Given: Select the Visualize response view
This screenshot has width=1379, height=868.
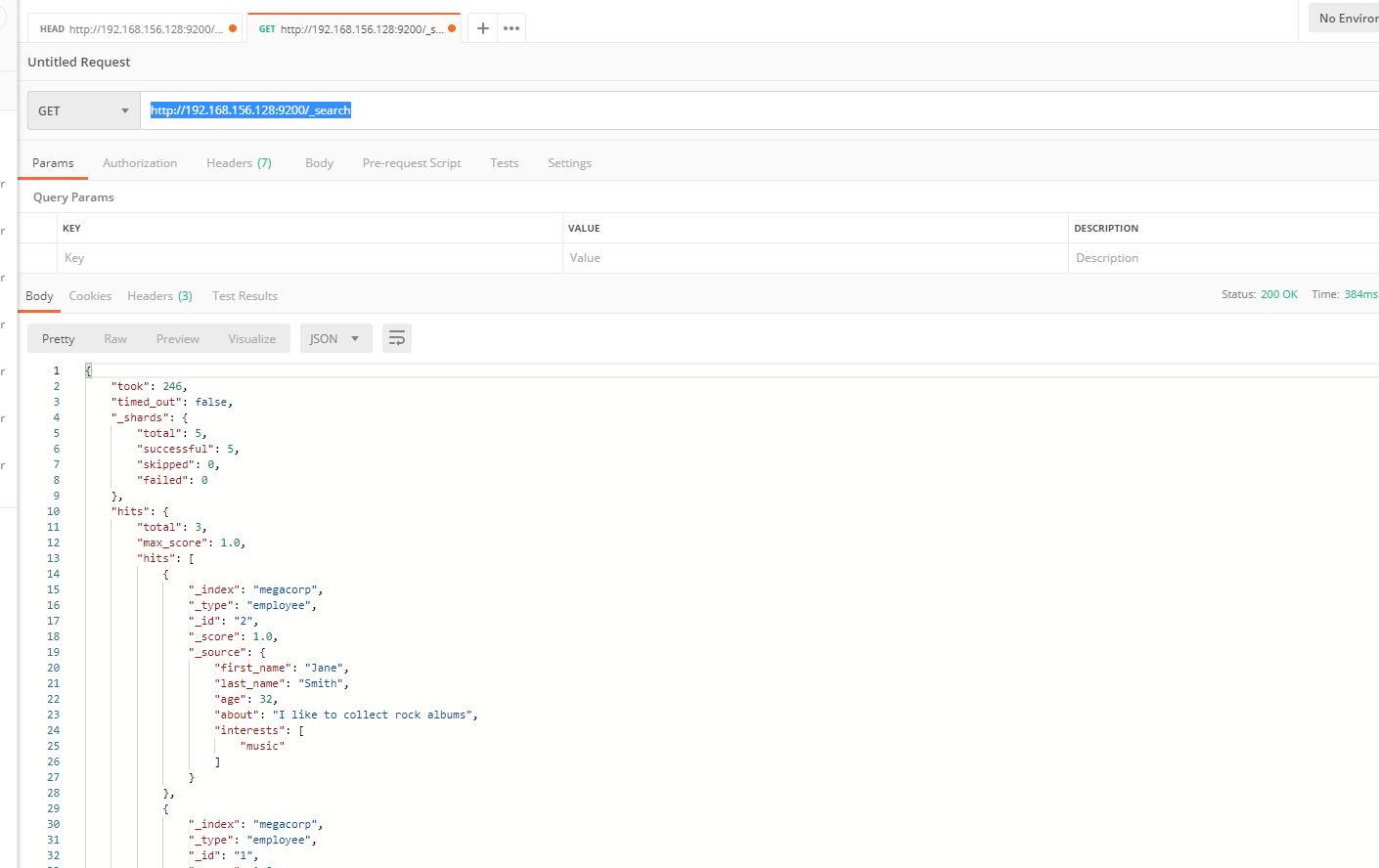Looking at the screenshot, I should 251,339.
